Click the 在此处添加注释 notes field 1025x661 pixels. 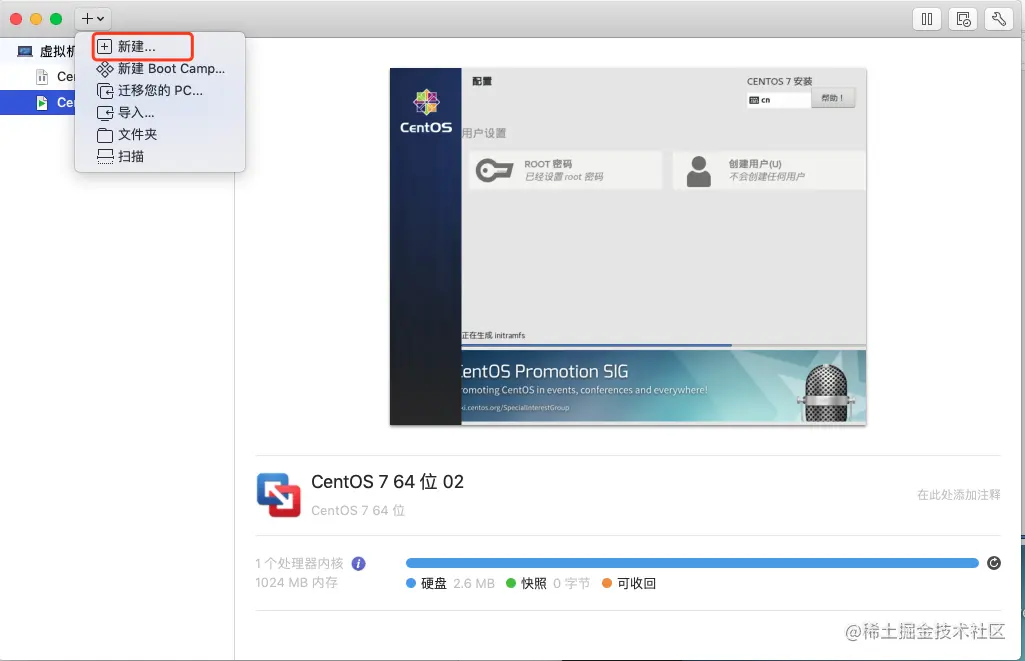pyautogui.click(x=958, y=495)
